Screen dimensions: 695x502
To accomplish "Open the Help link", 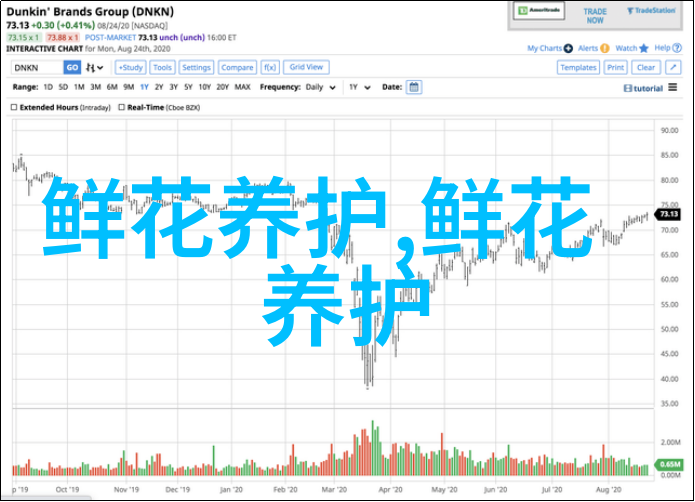I will pos(662,48).
